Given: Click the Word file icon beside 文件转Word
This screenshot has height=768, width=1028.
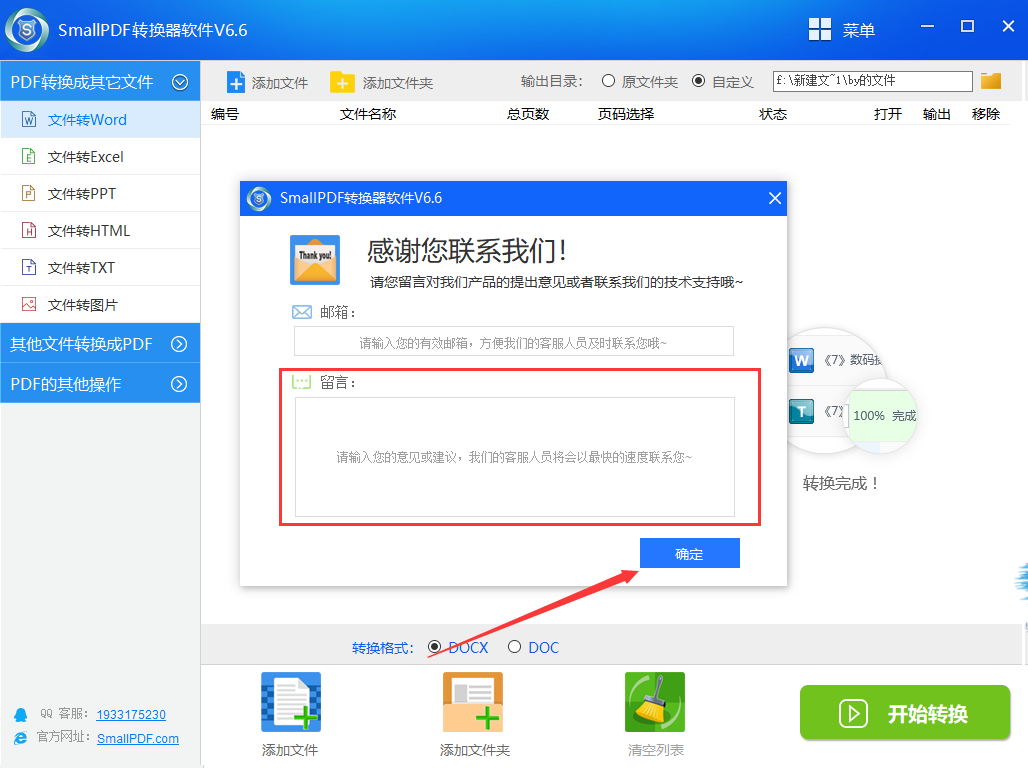Looking at the screenshot, I should click(x=29, y=119).
